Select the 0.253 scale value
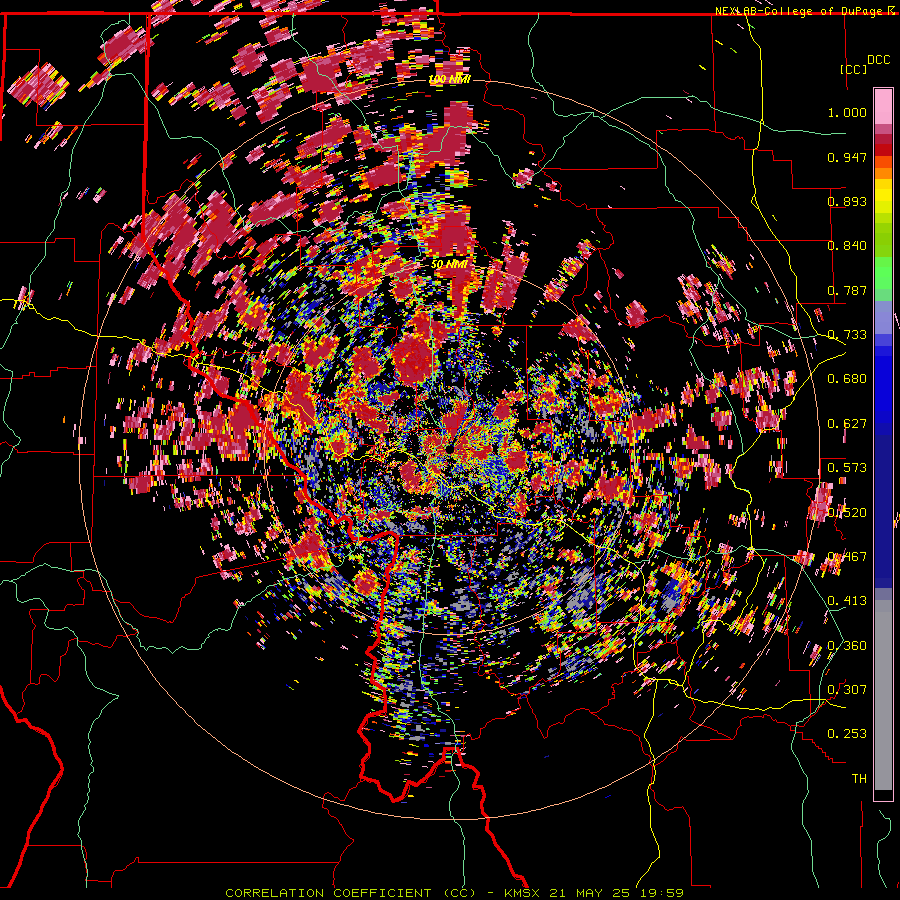 pyautogui.click(x=847, y=734)
